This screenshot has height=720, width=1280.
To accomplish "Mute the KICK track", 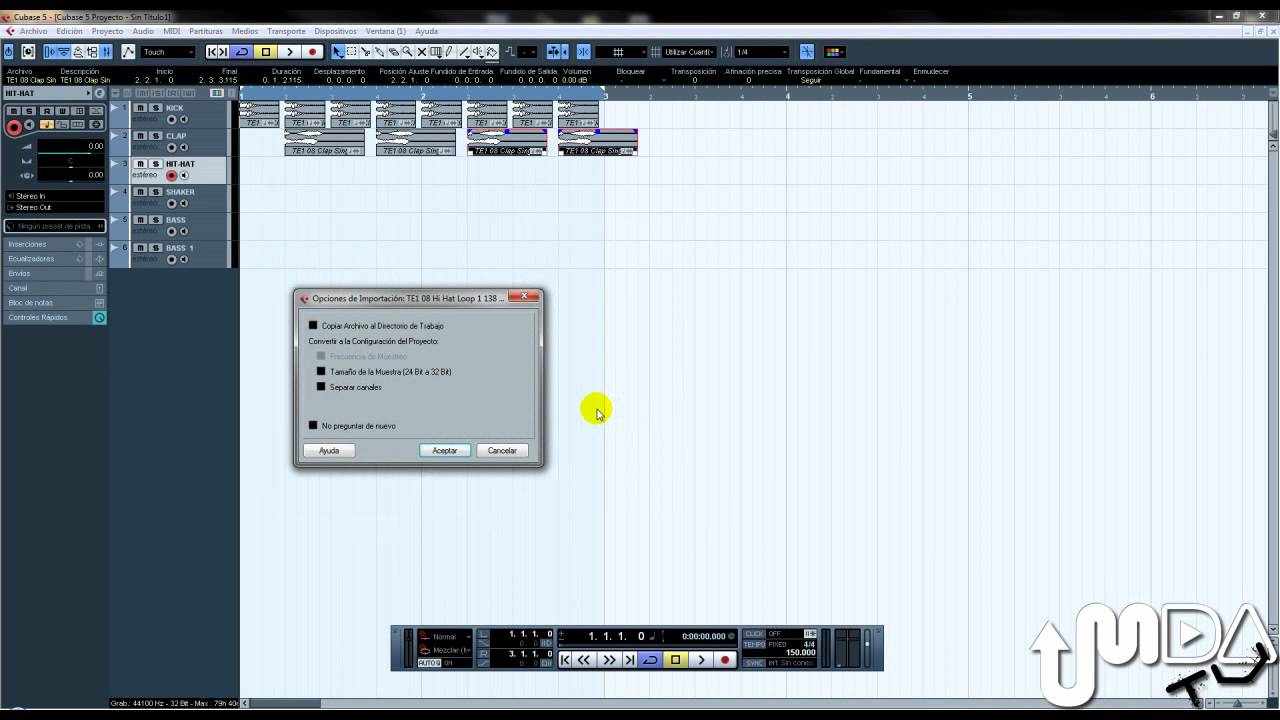I will (x=141, y=108).
